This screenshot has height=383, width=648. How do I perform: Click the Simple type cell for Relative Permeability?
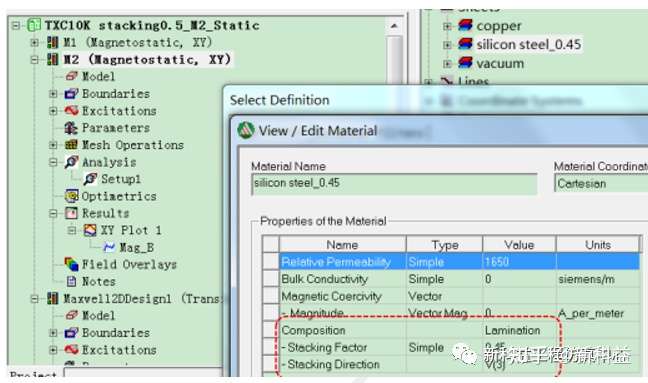pos(444,262)
